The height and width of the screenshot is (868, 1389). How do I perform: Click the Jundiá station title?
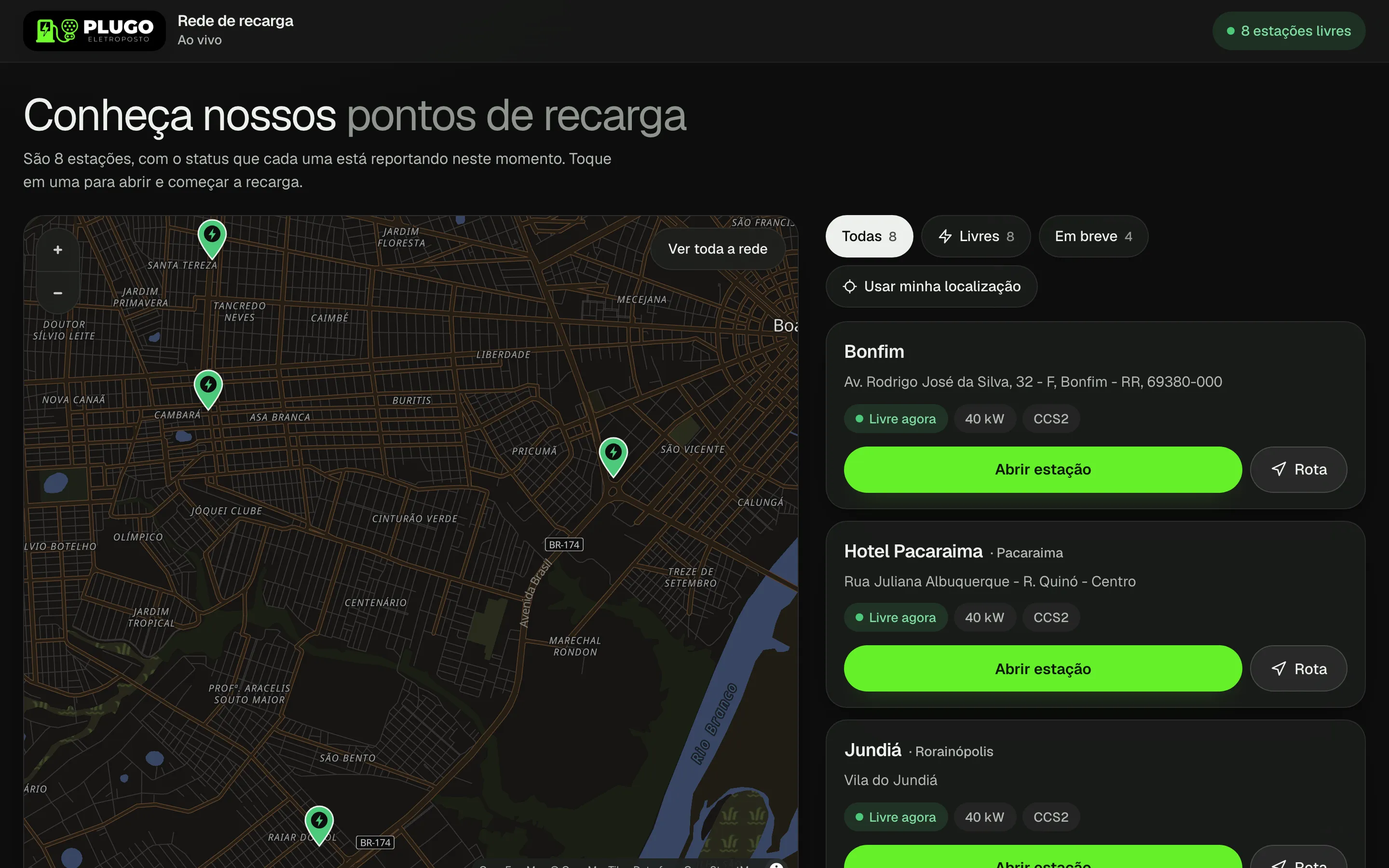click(x=872, y=750)
